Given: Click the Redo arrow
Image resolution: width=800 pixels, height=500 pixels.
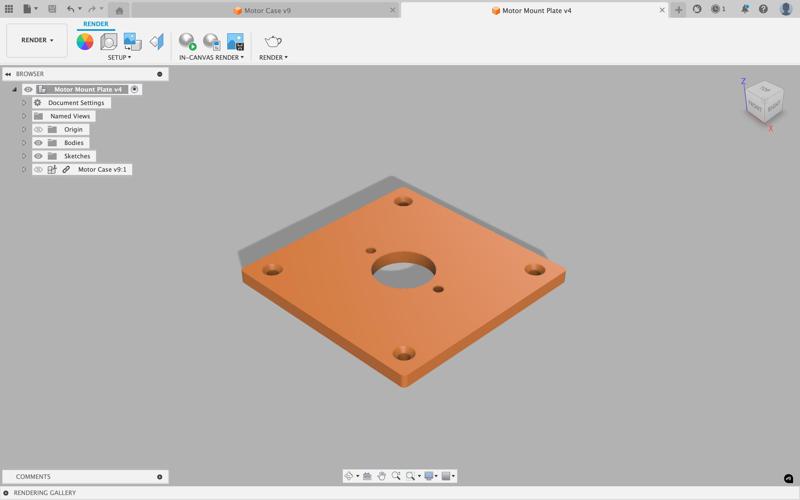Looking at the screenshot, I should coord(92,9).
